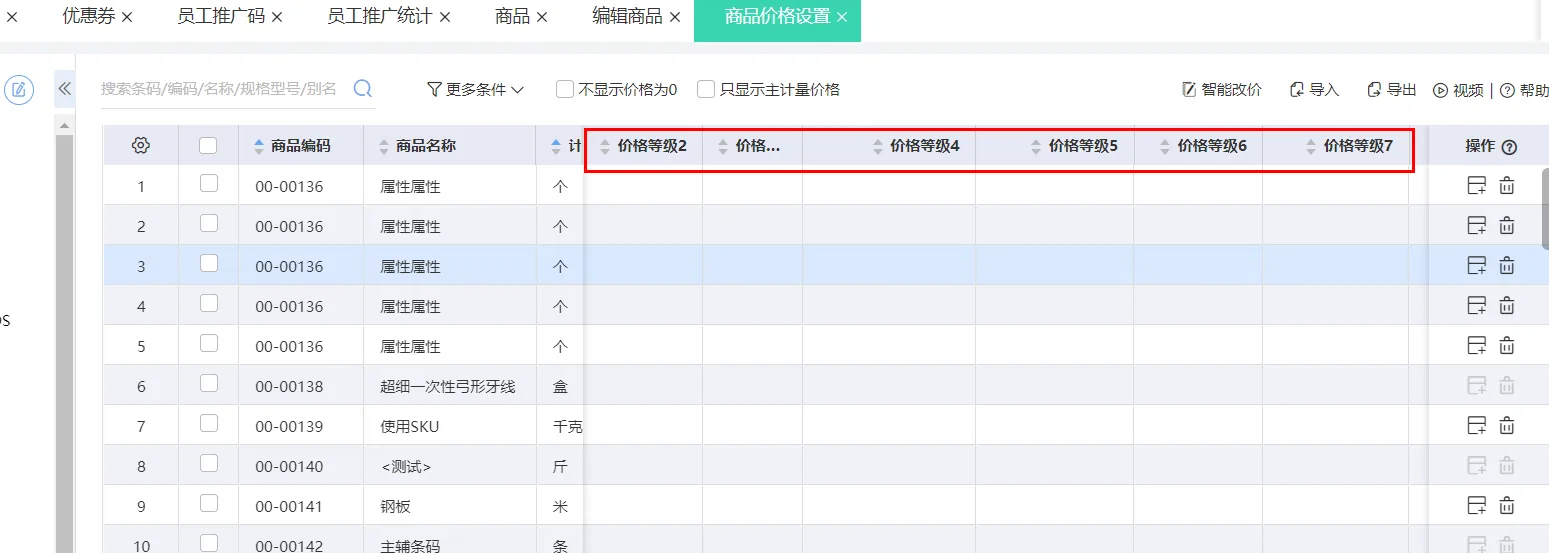1549x553 pixels.
Task: Sort by 商品编码 column arrows
Action: click(x=260, y=146)
